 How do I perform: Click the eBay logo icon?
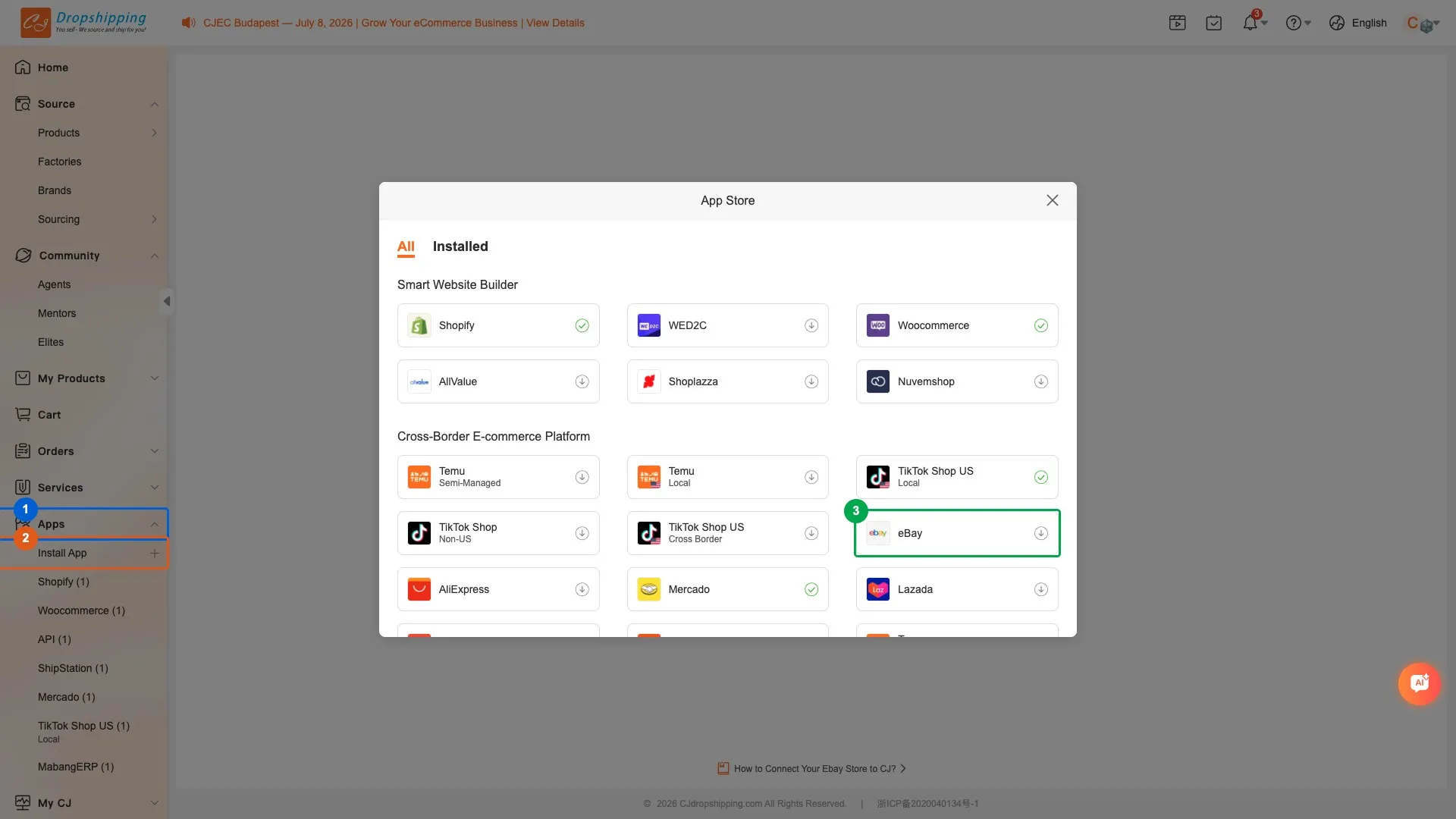[878, 533]
